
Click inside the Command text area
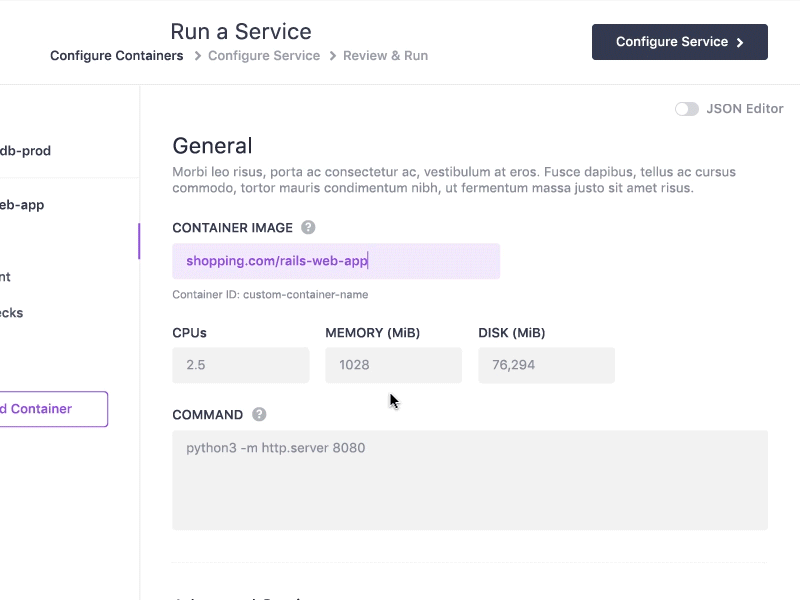(469, 480)
